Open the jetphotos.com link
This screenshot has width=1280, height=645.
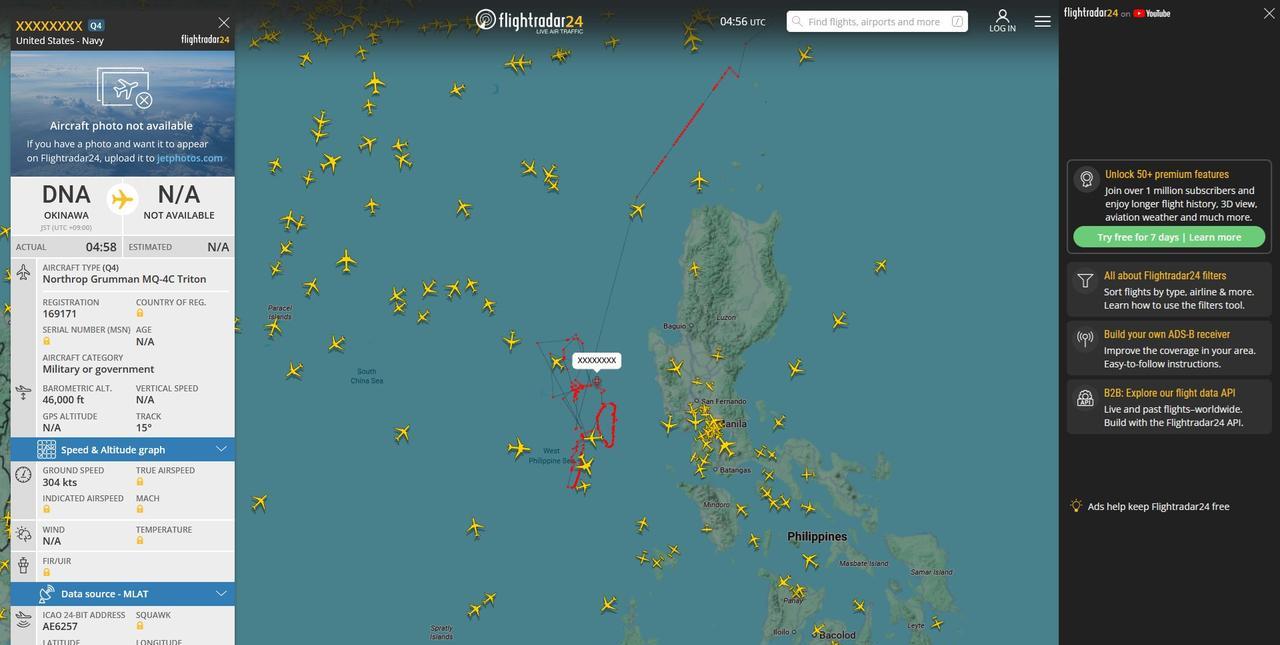point(190,158)
